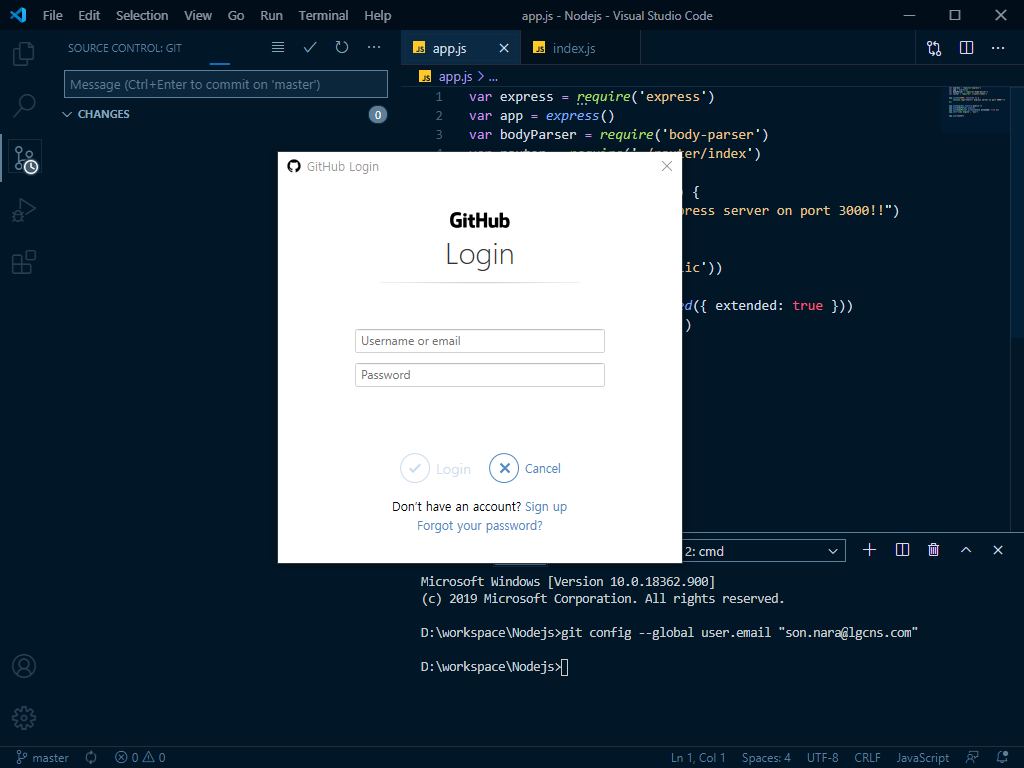Click master branch in status bar
Screen dimensions: 1024x768
point(42,758)
